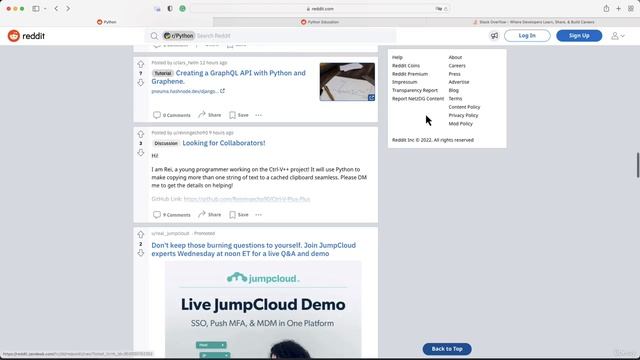Open the Press footer link
Image resolution: width=640 pixels, height=360 pixels.
[454, 74]
